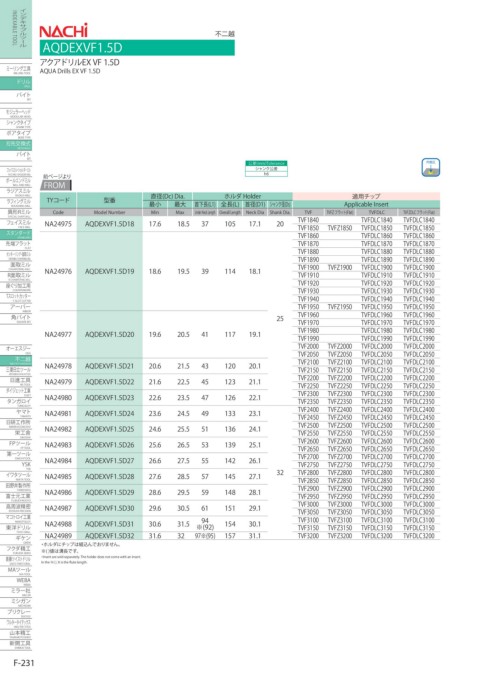Open the ギケン index tab
The image size is (480, 677).
16,539
